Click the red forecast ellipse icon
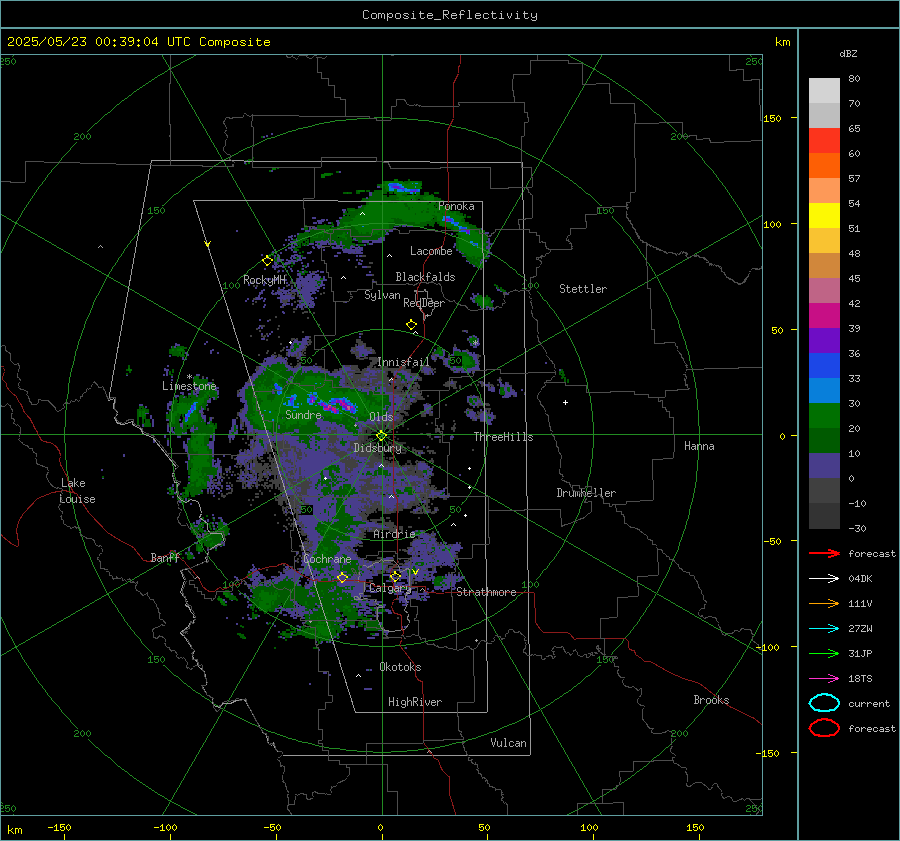 (824, 728)
